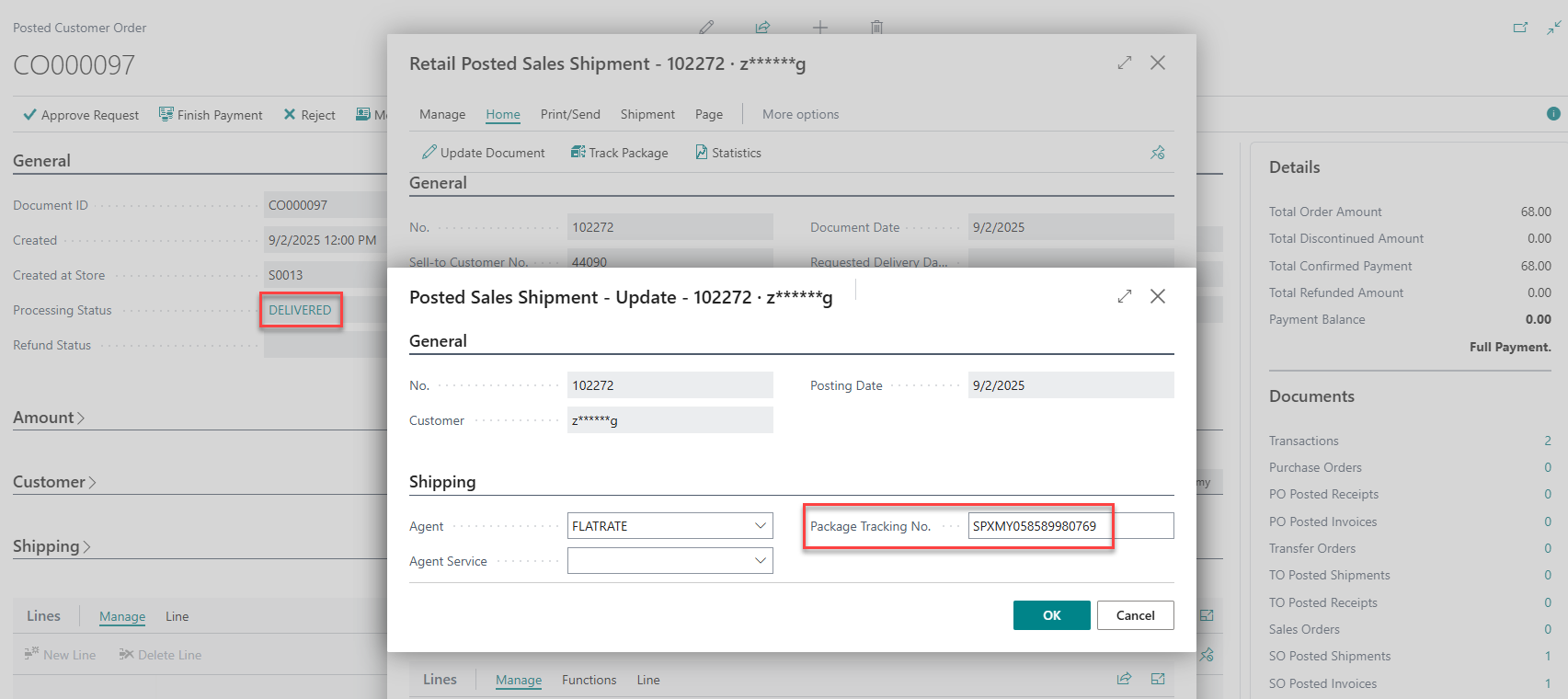Click More options in shipment menu
Viewport: 1568px width, 699px height.
pos(800,114)
